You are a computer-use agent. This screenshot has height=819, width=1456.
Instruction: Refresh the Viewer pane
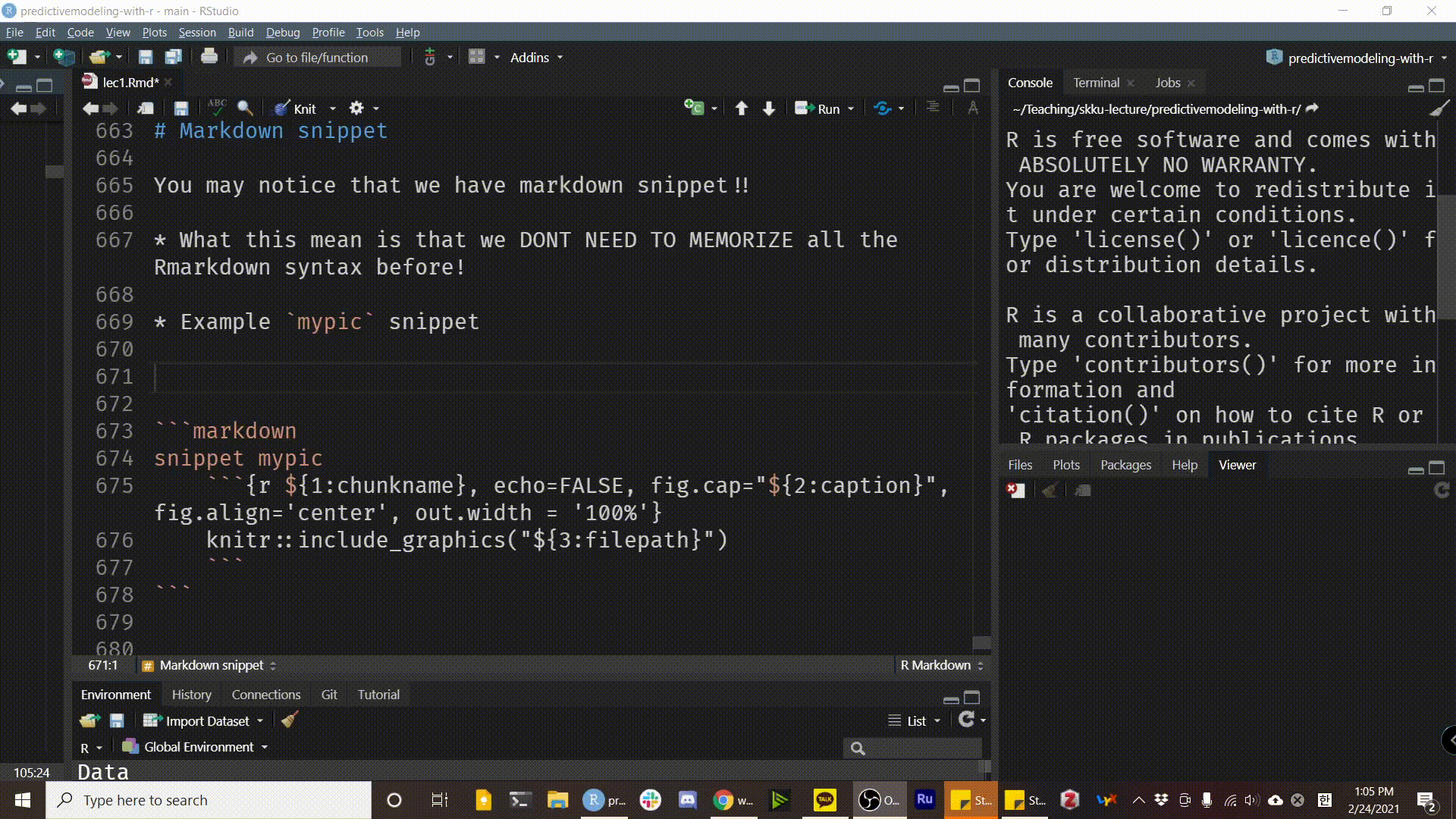click(1442, 490)
